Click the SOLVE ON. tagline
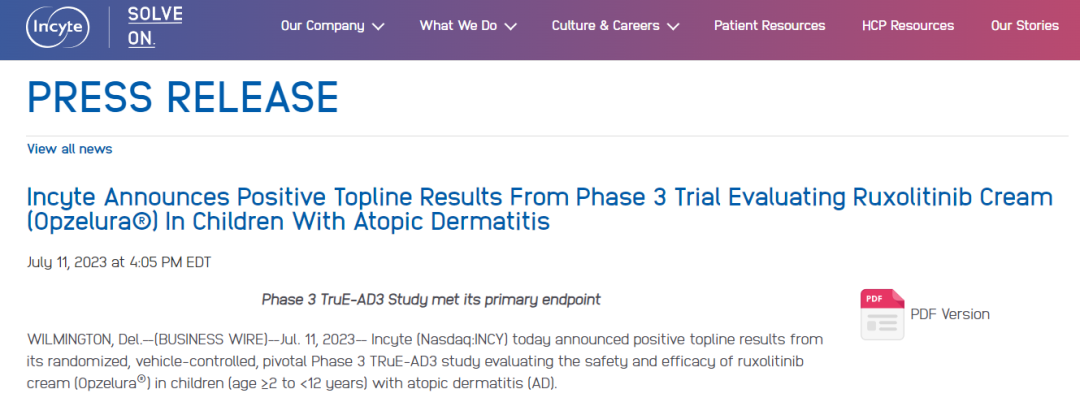 point(155,26)
